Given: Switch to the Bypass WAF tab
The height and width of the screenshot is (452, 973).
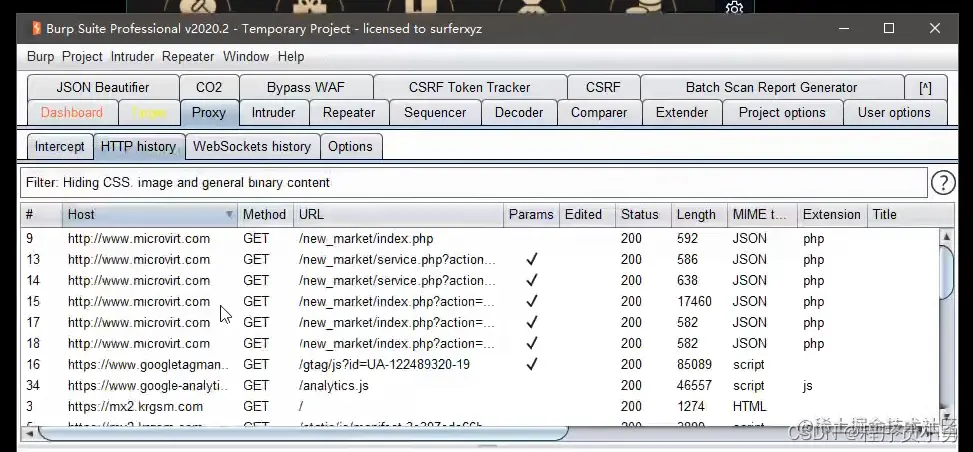Looking at the screenshot, I should pos(306,88).
